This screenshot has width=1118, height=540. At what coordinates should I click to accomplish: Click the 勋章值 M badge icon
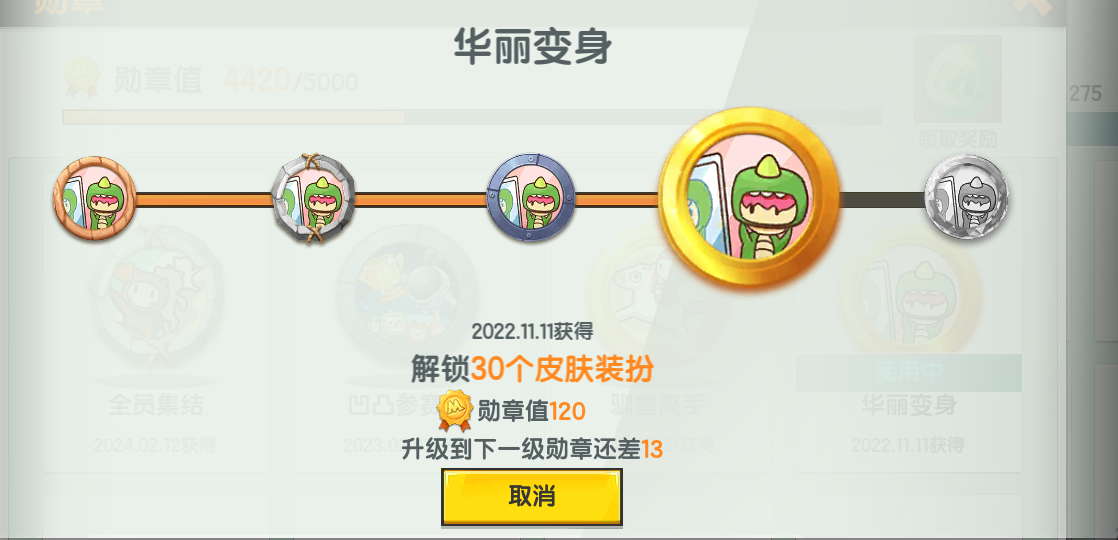click(x=456, y=410)
